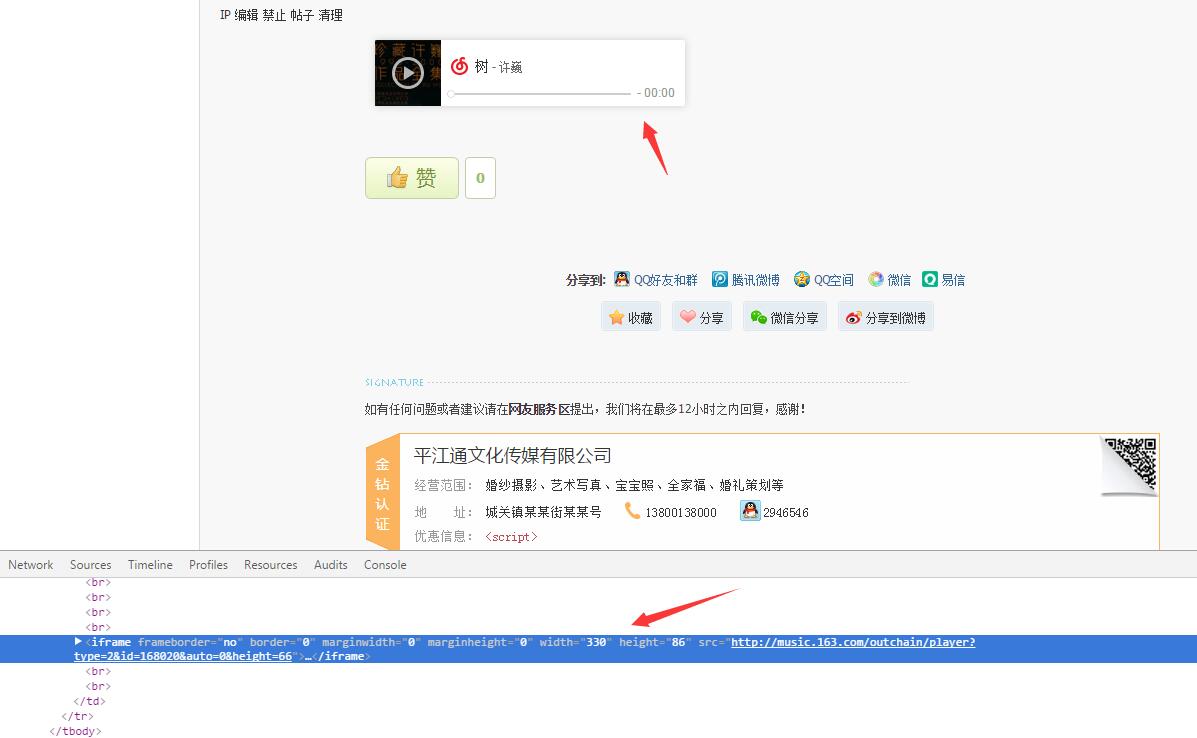Click 清理 in the moderation row
This screenshot has width=1197, height=738.
331,15
